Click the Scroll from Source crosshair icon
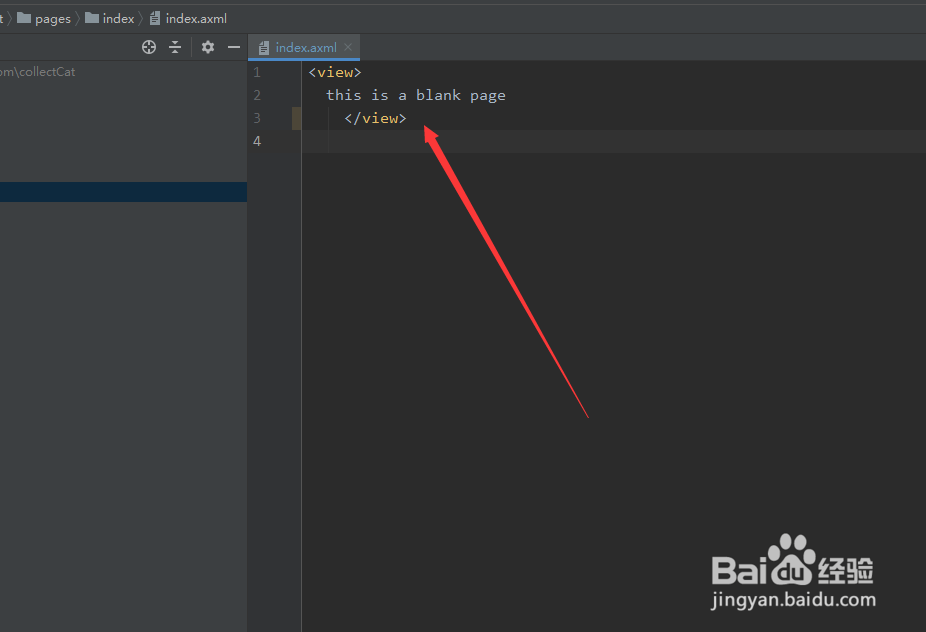The width and height of the screenshot is (926, 632). pyautogui.click(x=148, y=47)
